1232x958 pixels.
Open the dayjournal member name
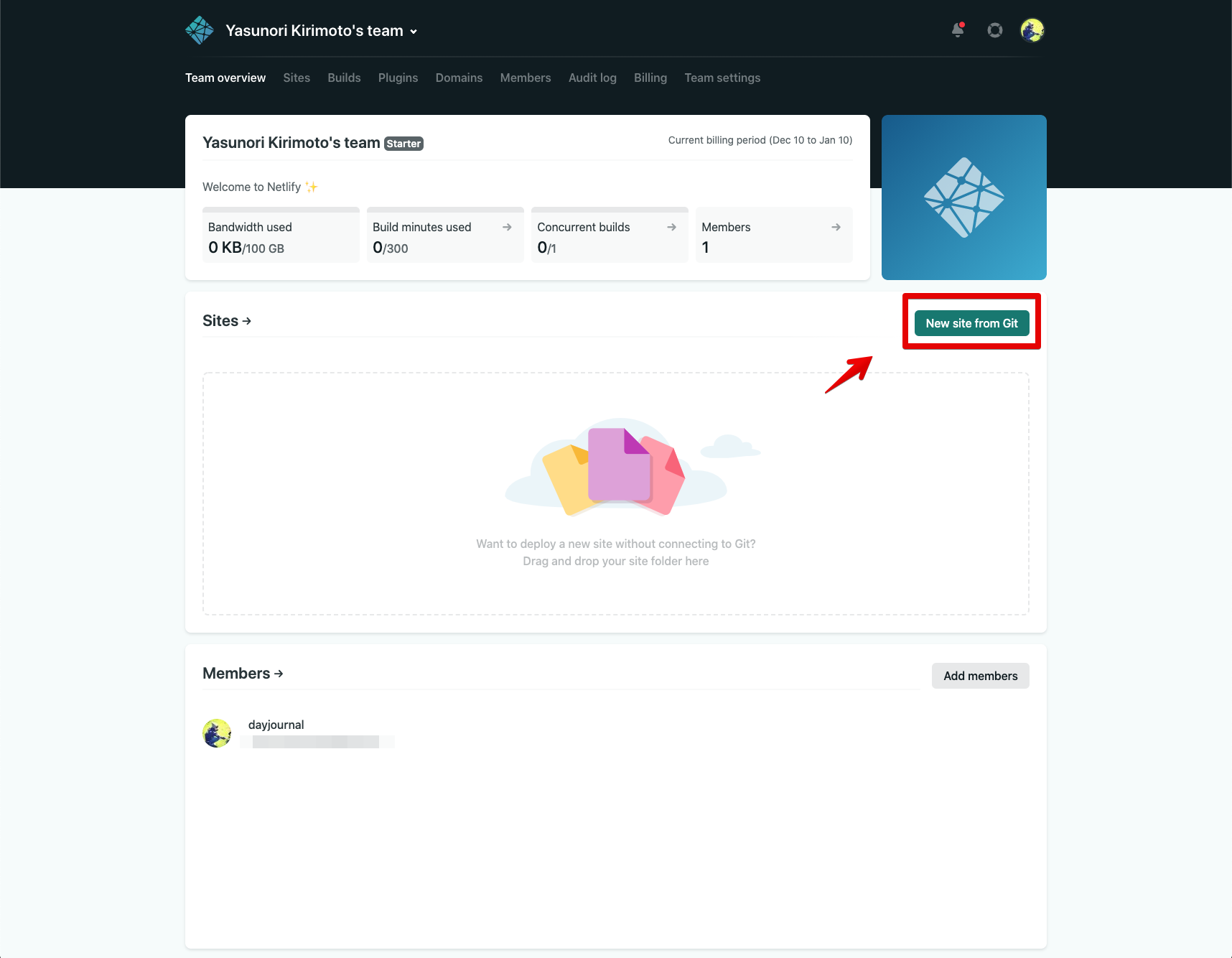coord(276,725)
